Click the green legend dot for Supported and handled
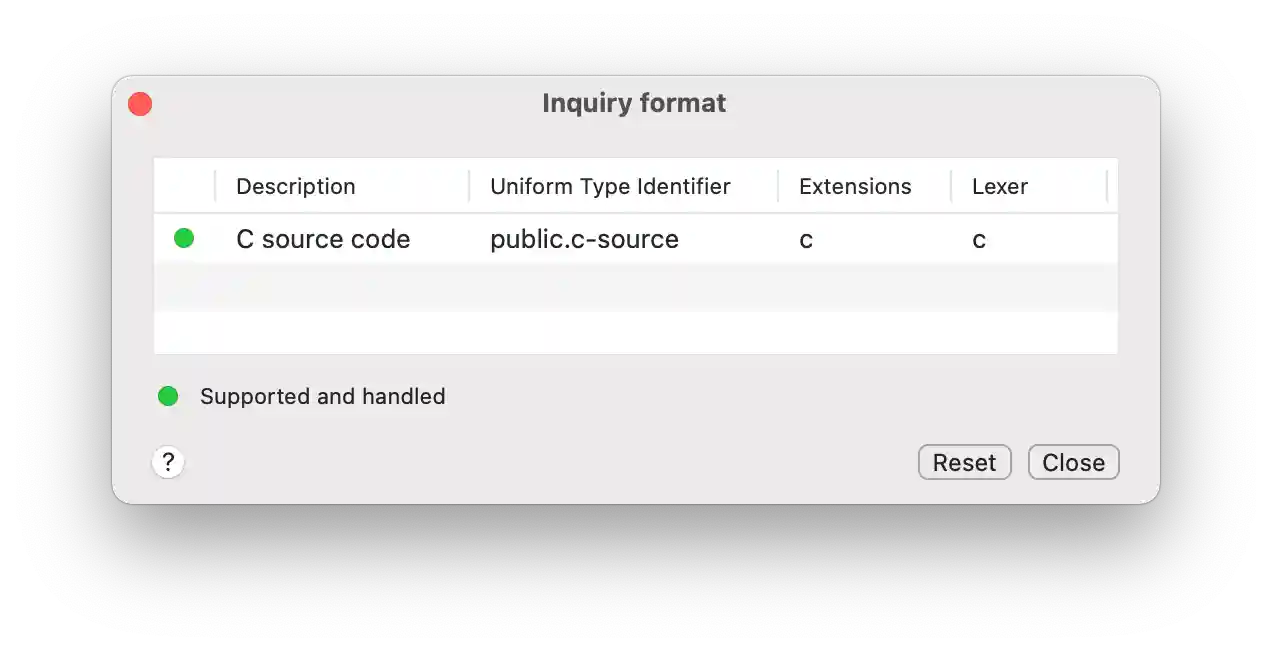 (168, 396)
